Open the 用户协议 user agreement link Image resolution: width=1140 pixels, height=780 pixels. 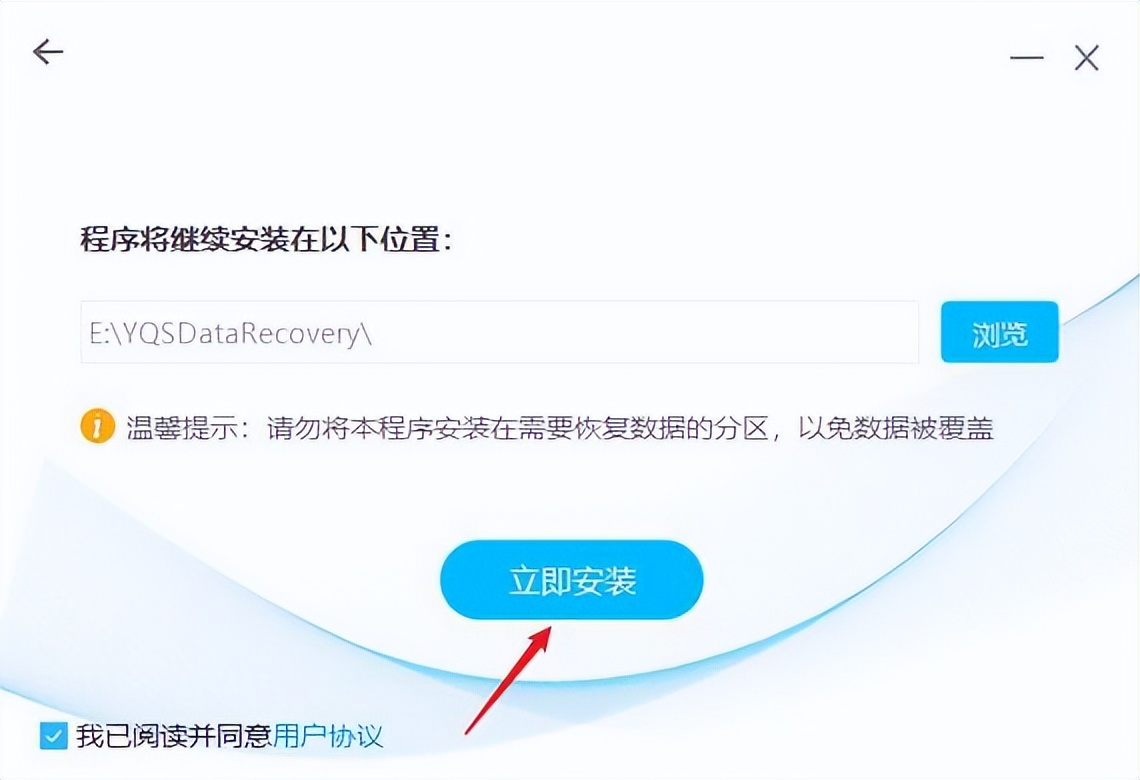[x=328, y=736]
